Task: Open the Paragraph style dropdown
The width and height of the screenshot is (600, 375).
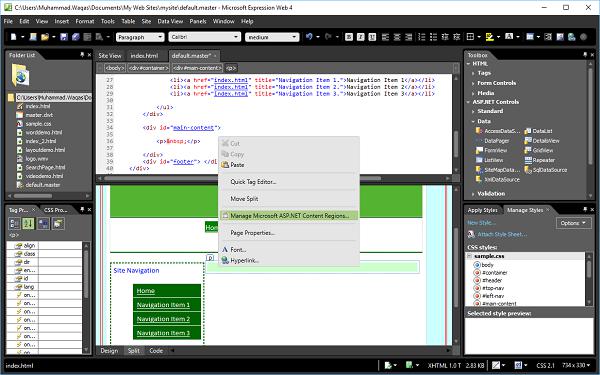Action: coord(140,37)
